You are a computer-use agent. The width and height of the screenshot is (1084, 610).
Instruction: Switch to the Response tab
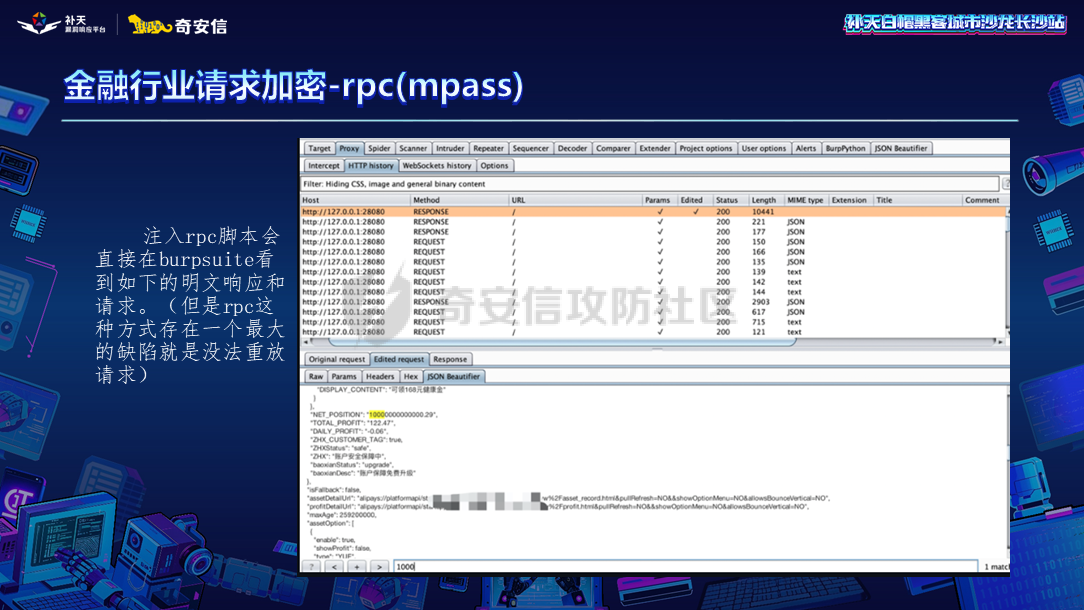pos(449,359)
